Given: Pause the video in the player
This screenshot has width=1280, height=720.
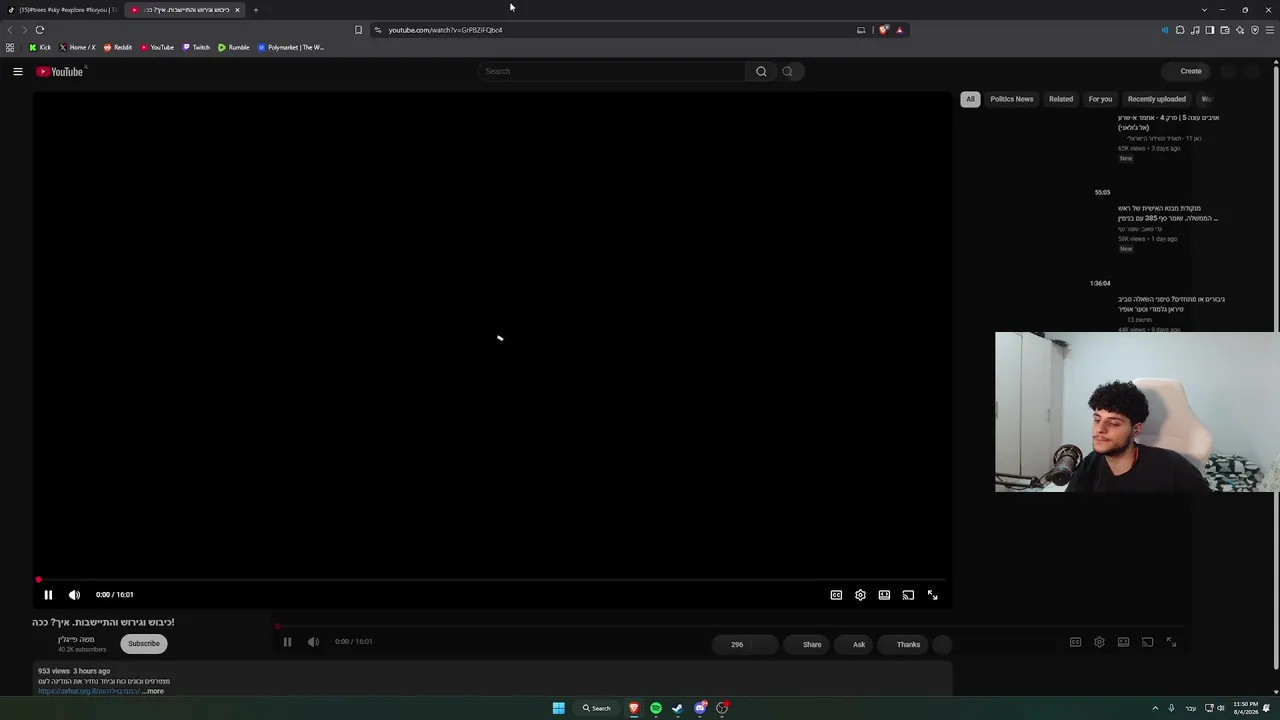Looking at the screenshot, I should 48,595.
